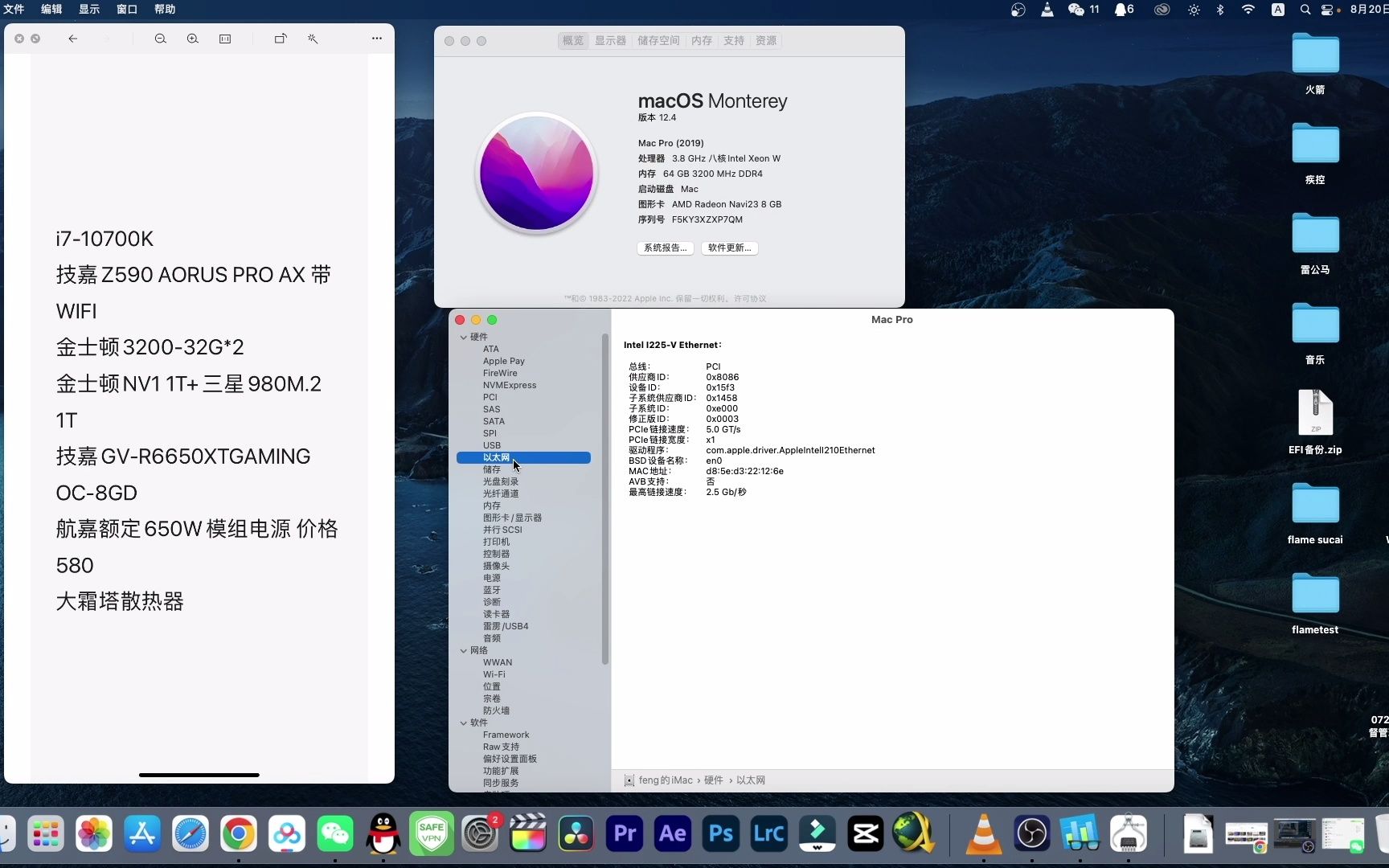
Task: Open the 音乐 folder on desktop
Action: [1315, 333]
